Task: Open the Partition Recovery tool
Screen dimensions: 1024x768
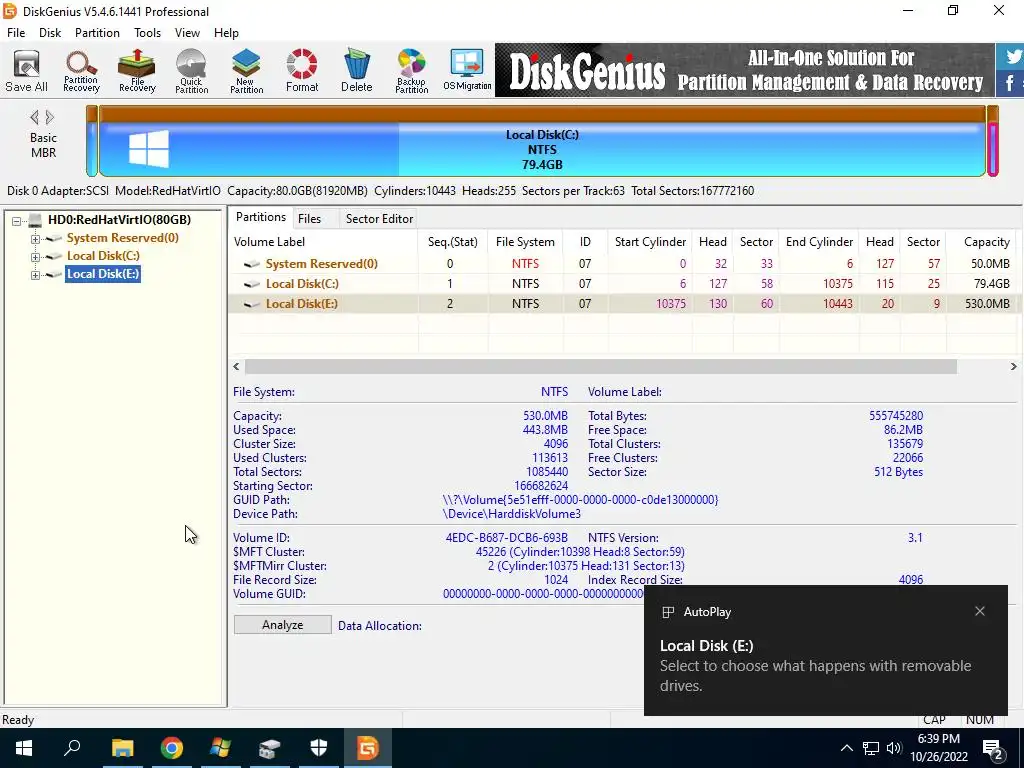Action: (81, 71)
